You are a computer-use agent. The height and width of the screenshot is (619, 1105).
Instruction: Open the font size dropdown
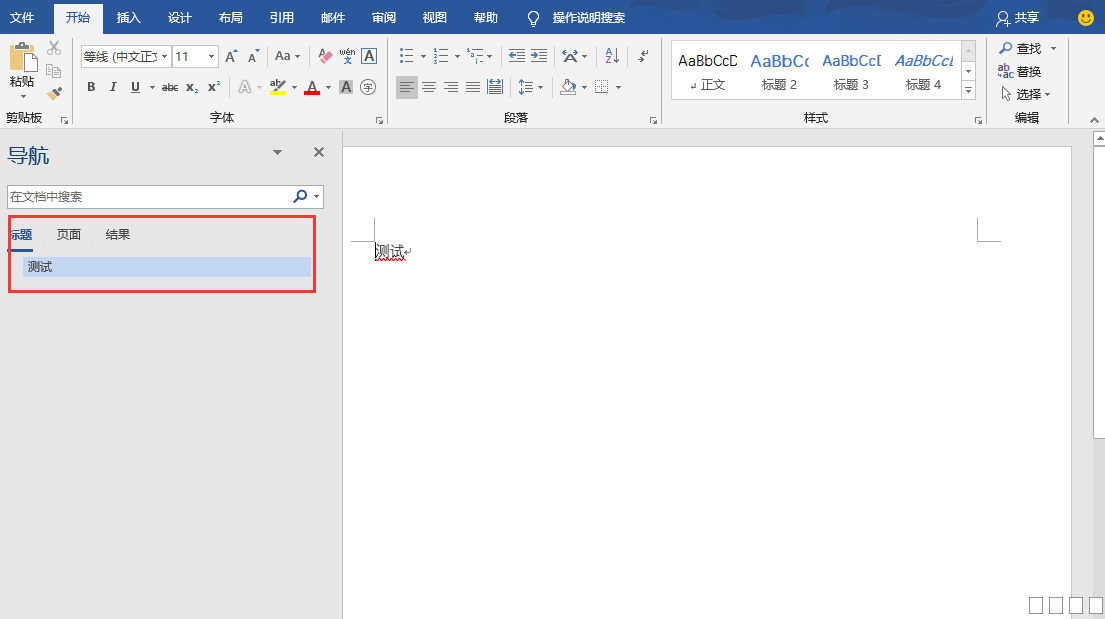click(x=211, y=57)
